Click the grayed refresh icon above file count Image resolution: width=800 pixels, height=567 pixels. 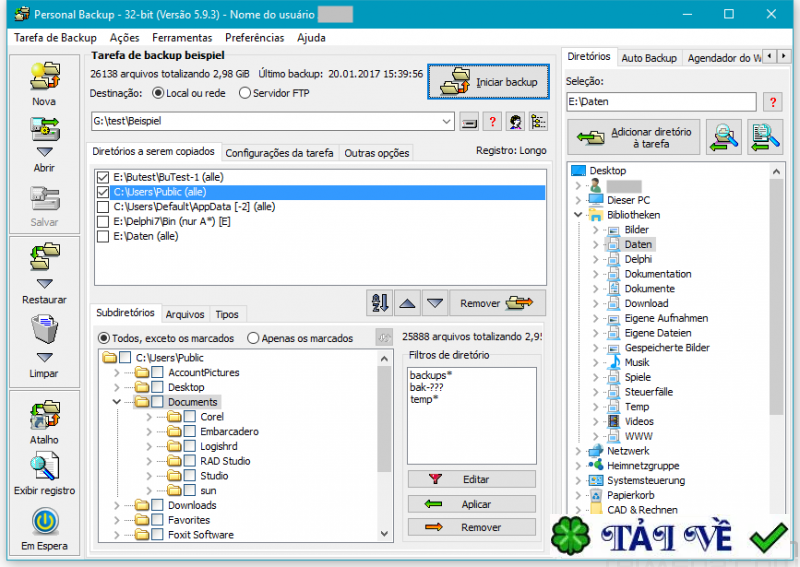pyautogui.click(x=384, y=337)
